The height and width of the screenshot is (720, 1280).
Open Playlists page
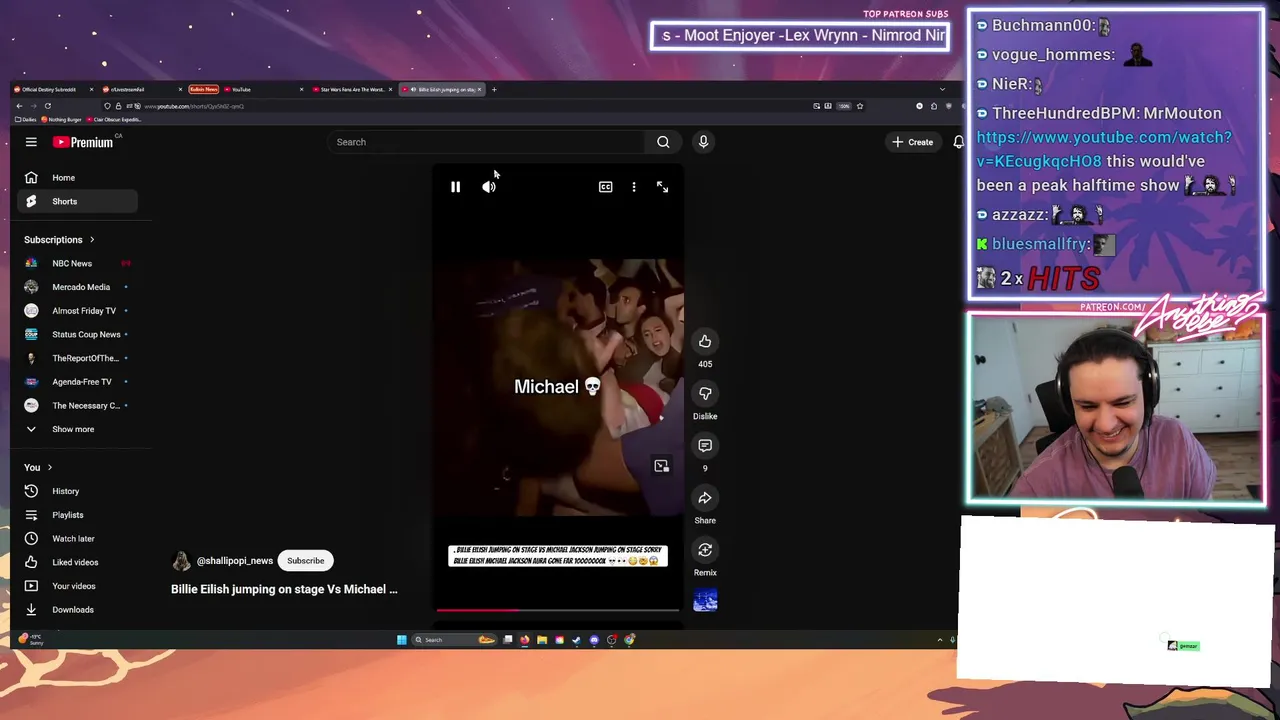point(76,515)
